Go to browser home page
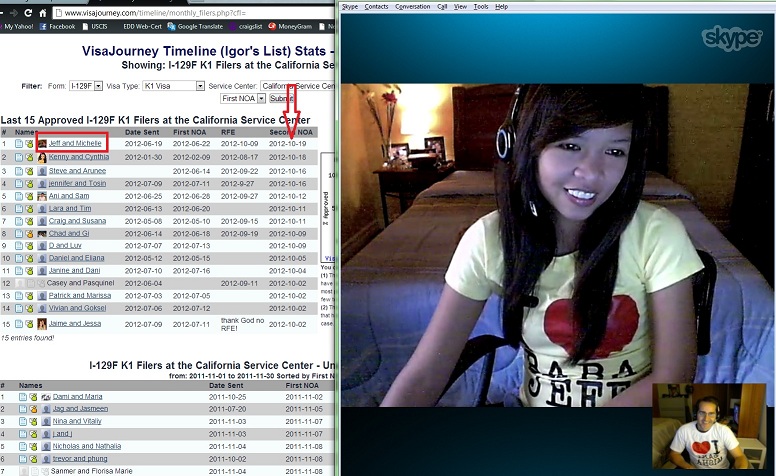This screenshot has height=476, width=776. [x=43, y=13]
